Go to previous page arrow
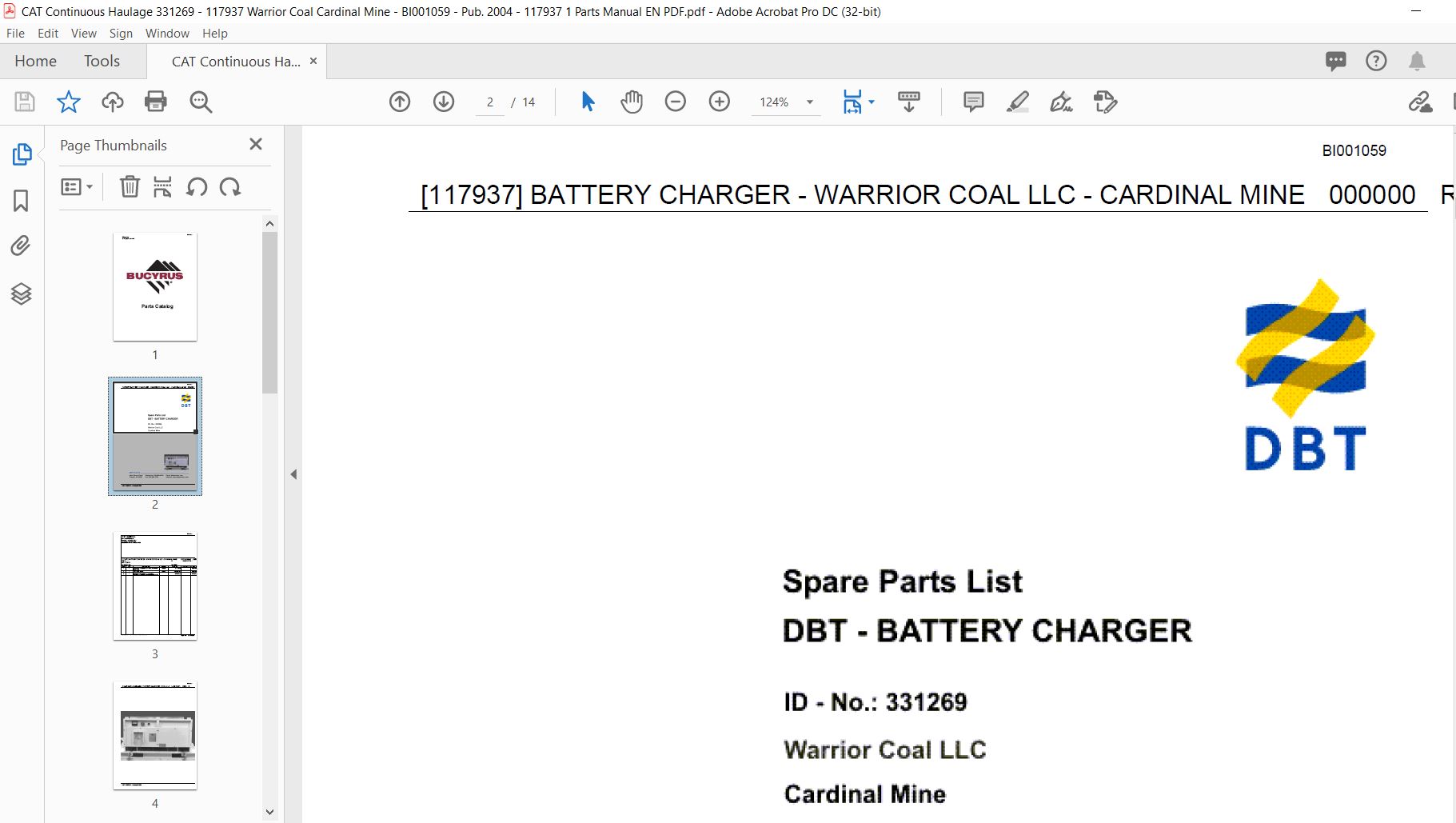 click(400, 102)
